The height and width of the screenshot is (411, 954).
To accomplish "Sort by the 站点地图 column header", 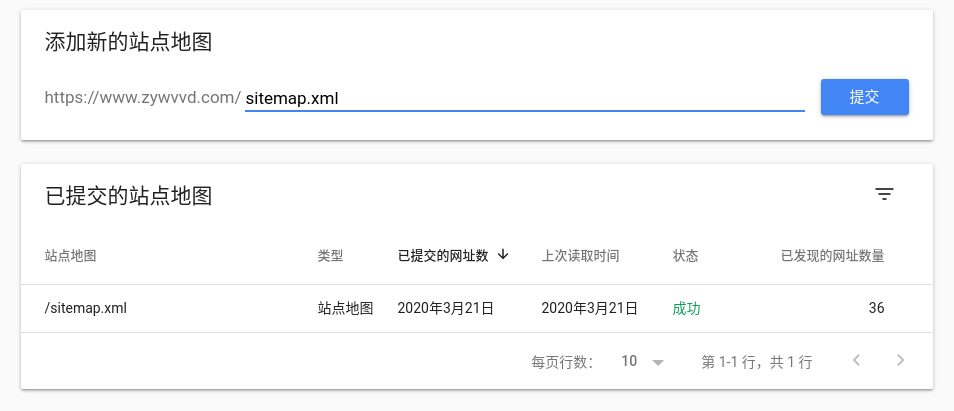I will click(x=70, y=256).
